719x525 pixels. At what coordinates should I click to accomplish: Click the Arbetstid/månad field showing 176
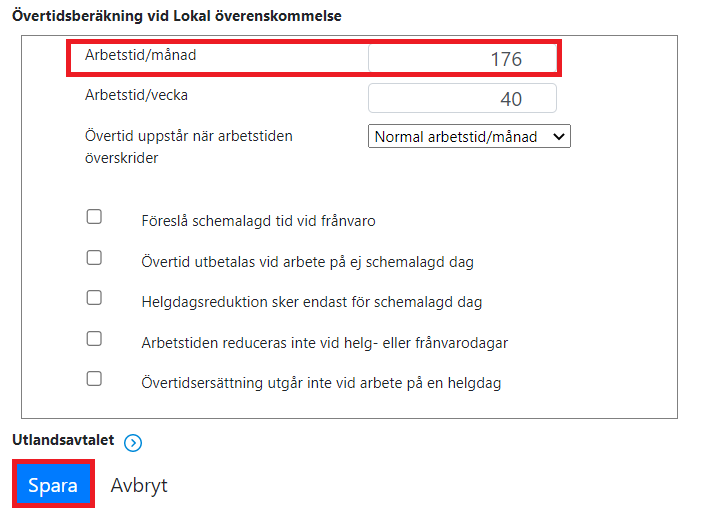point(462,59)
